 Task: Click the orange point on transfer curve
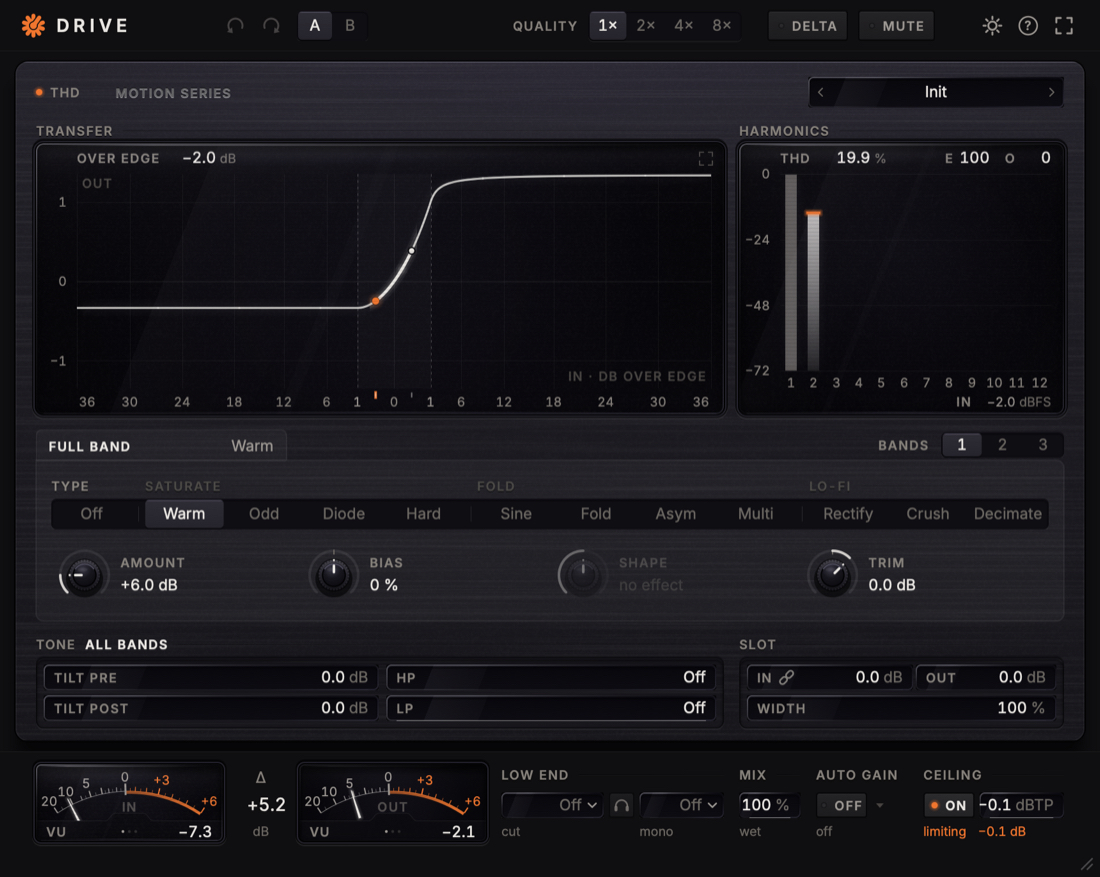point(375,300)
